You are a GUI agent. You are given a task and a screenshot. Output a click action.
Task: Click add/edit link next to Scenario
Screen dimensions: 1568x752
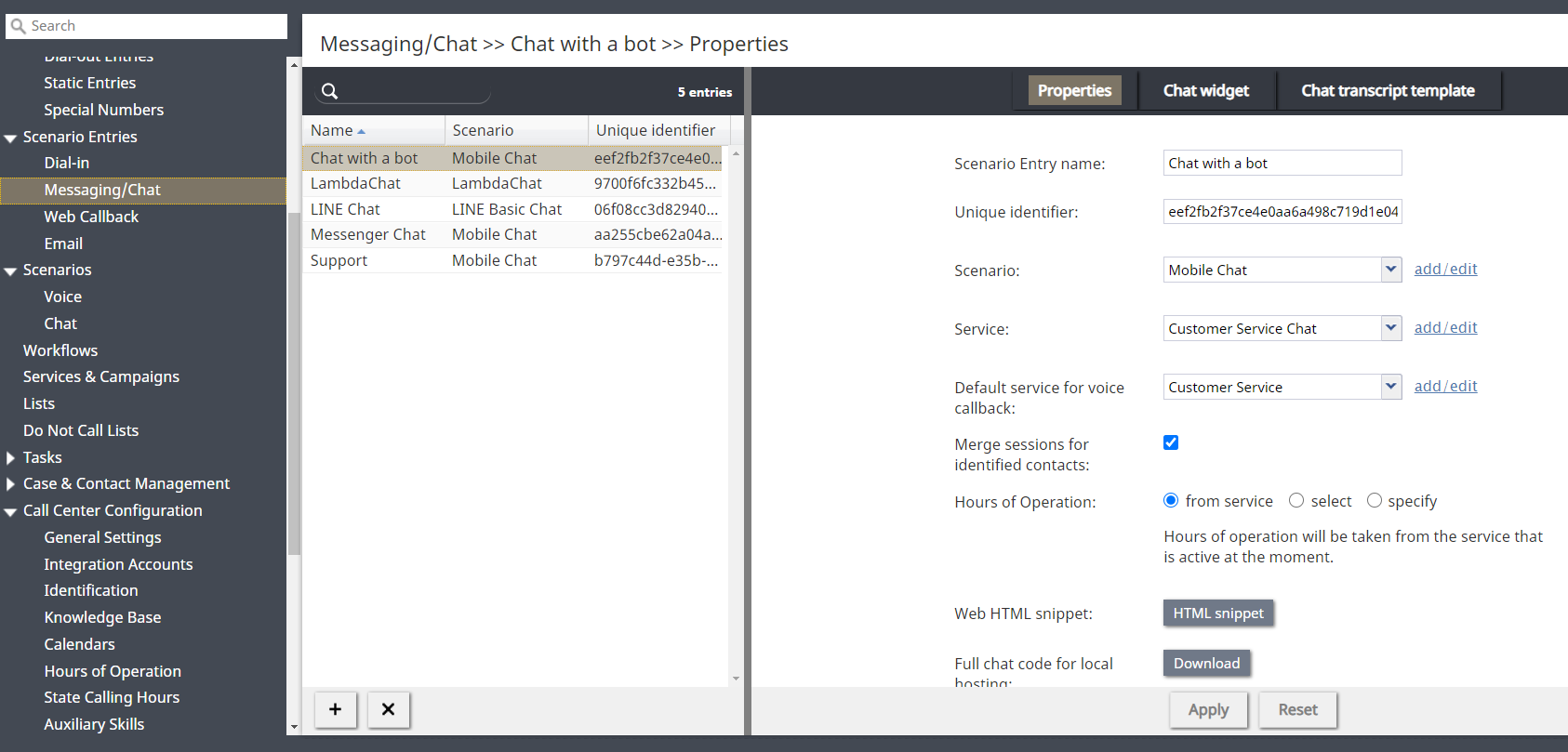click(1445, 270)
